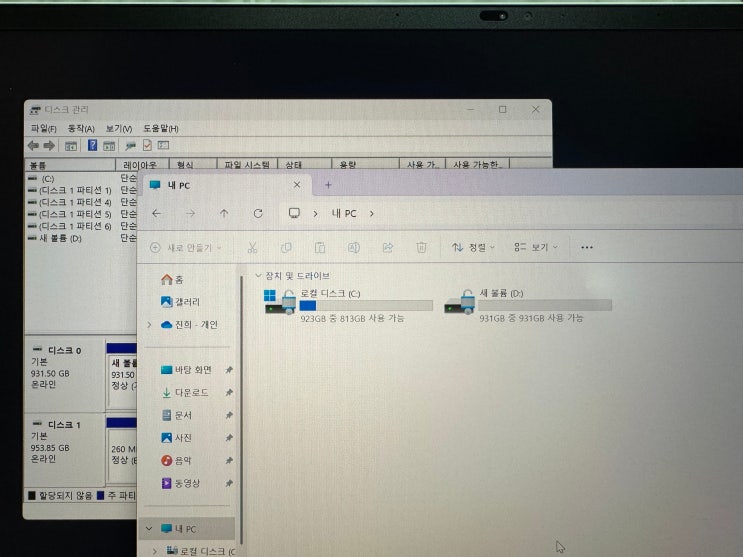Viewport: 743px width, 557px height.
Task: Open 동영상 quick access folder
Action: (181, 484)
